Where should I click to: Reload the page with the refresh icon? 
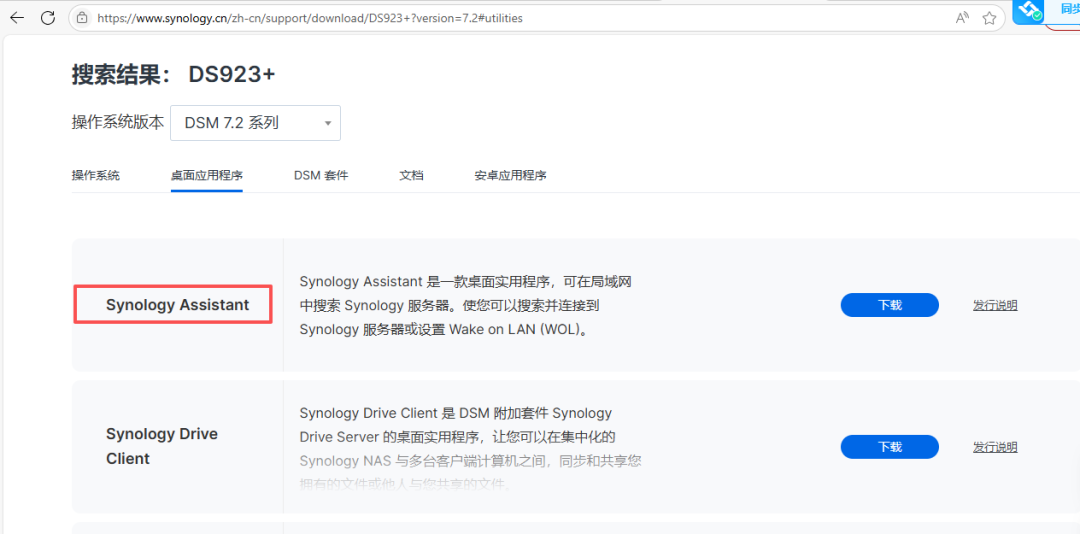[48, 18]
